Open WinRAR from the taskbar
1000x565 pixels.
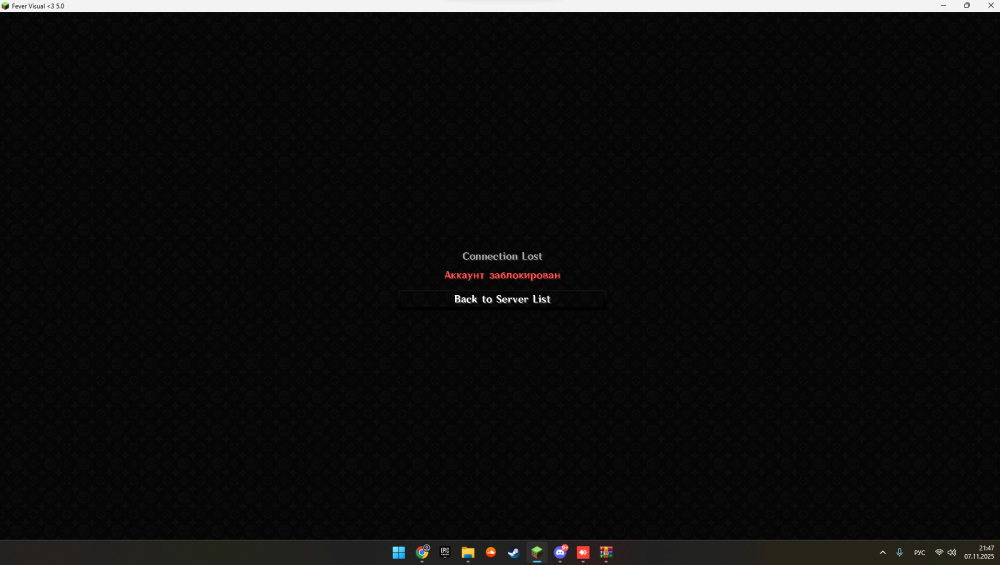606,552
